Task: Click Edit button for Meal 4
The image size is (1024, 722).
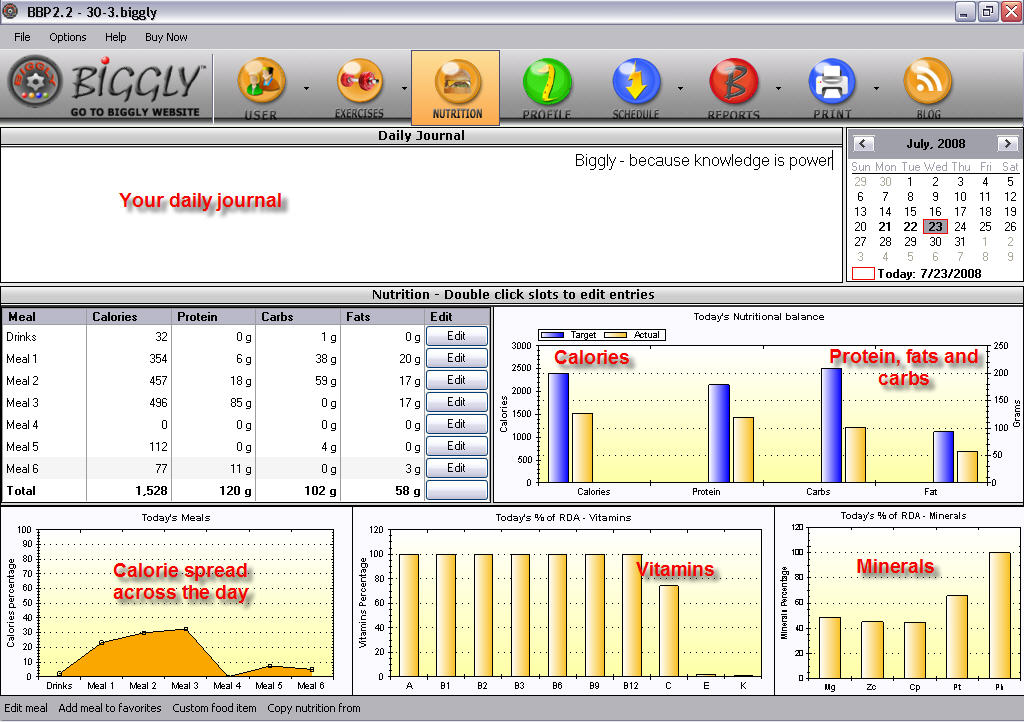Action: 456,424
